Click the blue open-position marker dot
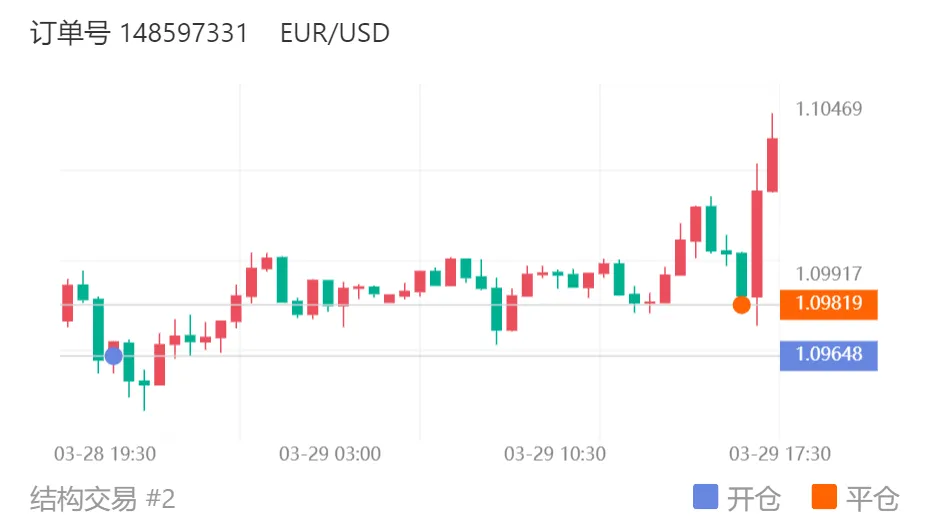The width and height of the screenshot is (930, 528). tap(114, 356)
